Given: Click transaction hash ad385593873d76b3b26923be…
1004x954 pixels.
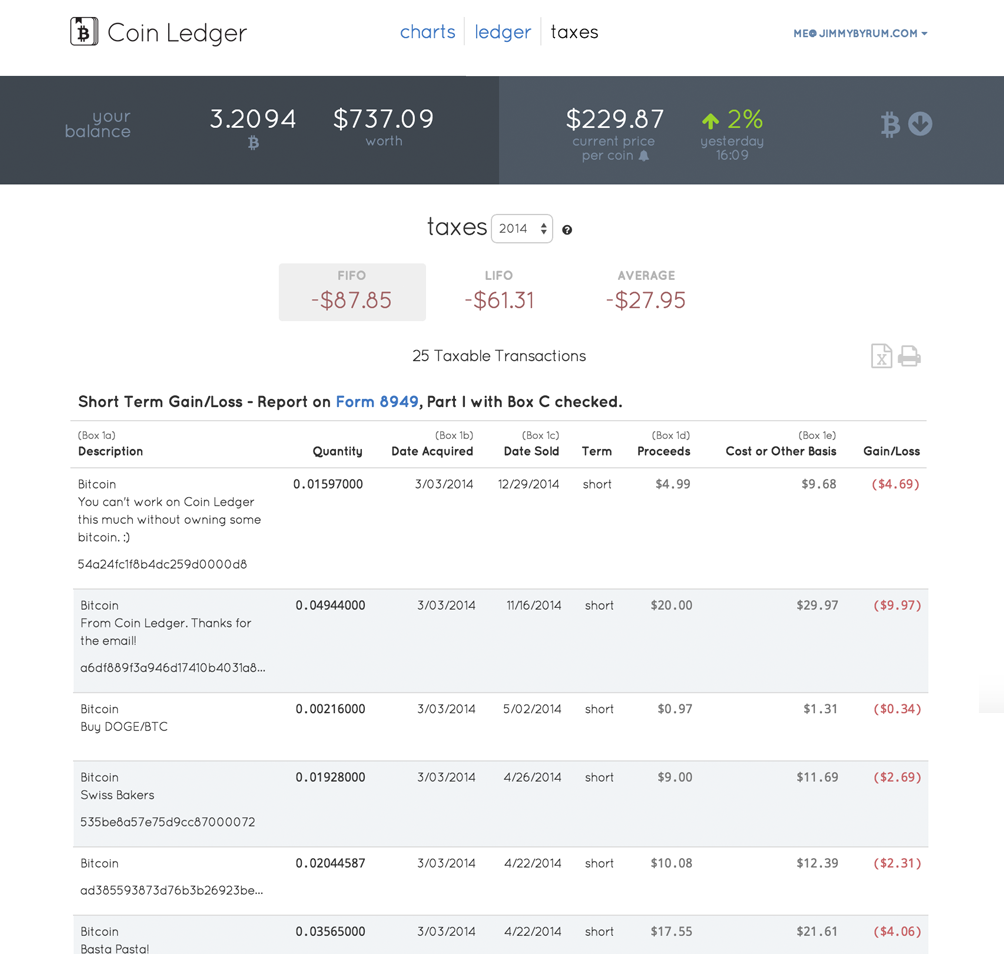Looking at the screenshot, I should point(172,890).
